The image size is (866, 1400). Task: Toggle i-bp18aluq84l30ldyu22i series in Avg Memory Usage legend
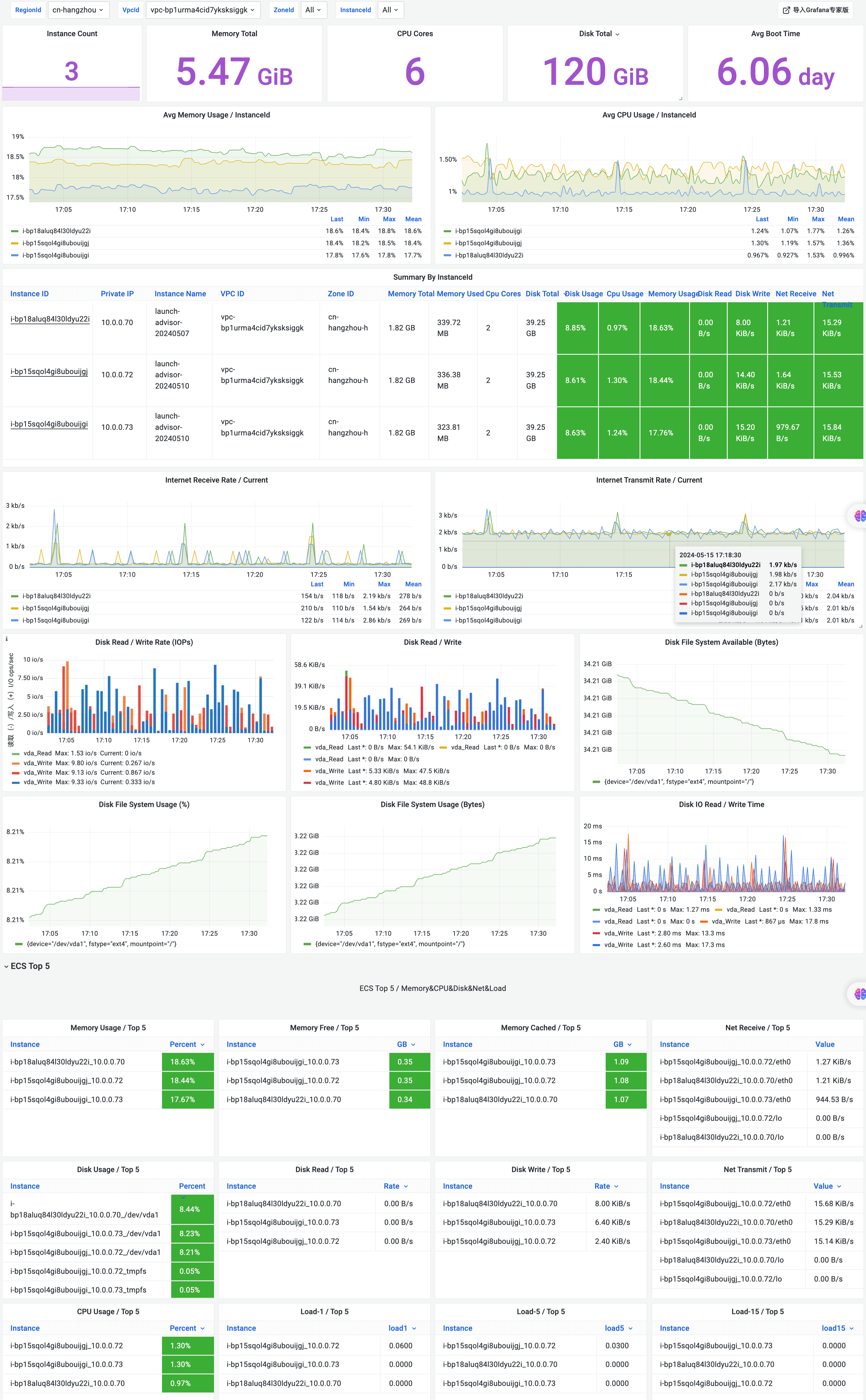(56, 231)
